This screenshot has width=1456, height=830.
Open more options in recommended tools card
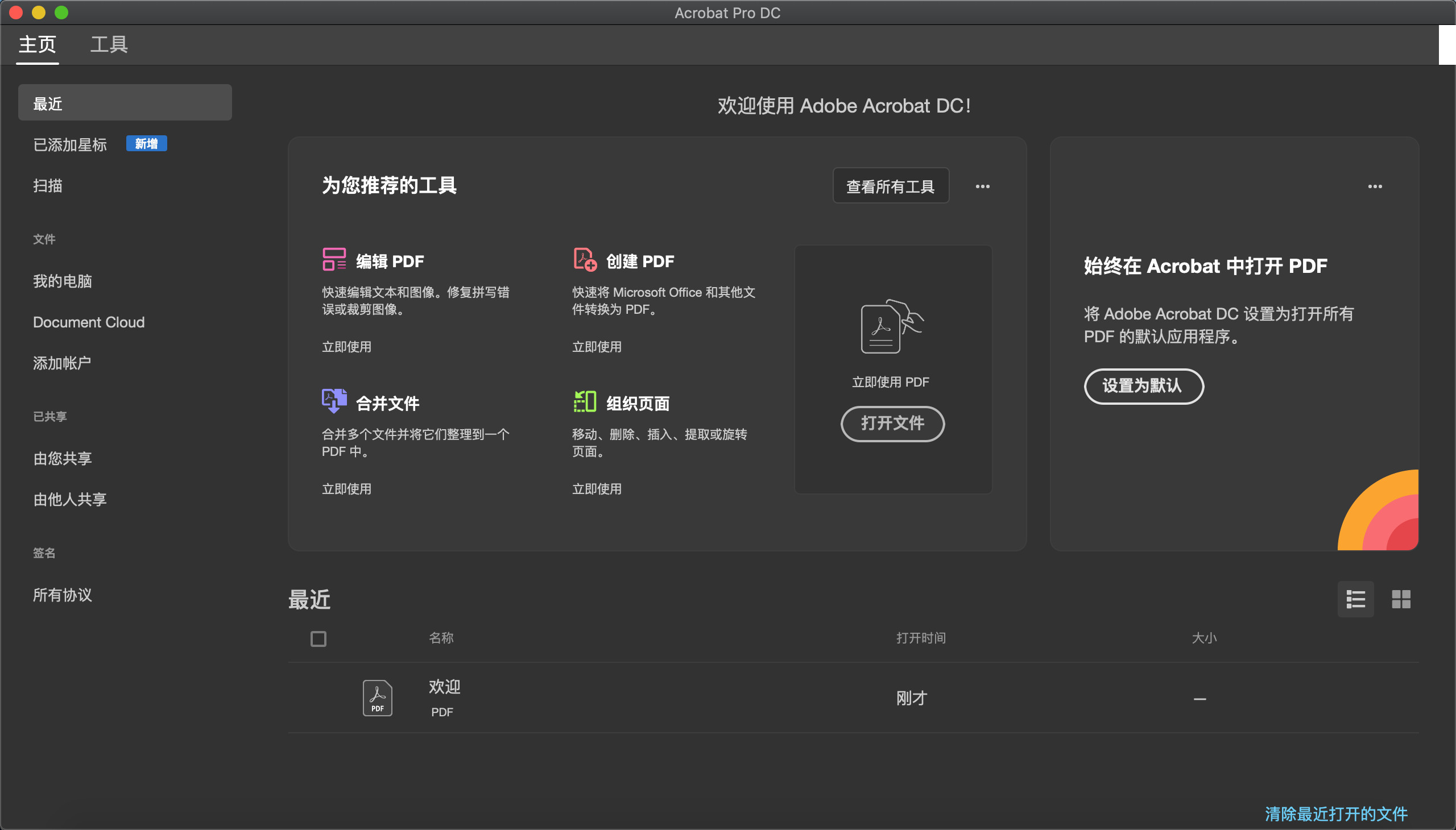(983, 186)
